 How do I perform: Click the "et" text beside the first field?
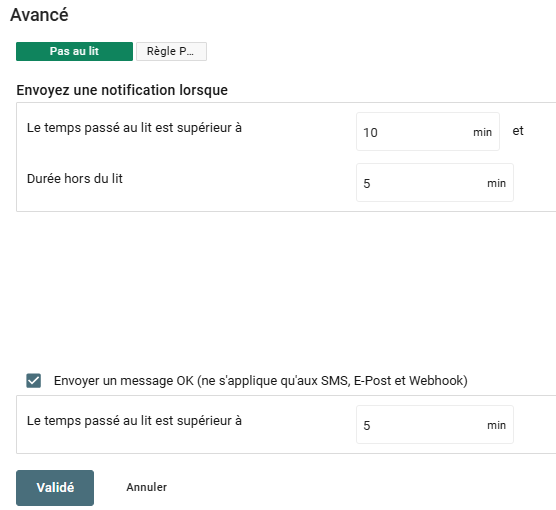(518, 131)
